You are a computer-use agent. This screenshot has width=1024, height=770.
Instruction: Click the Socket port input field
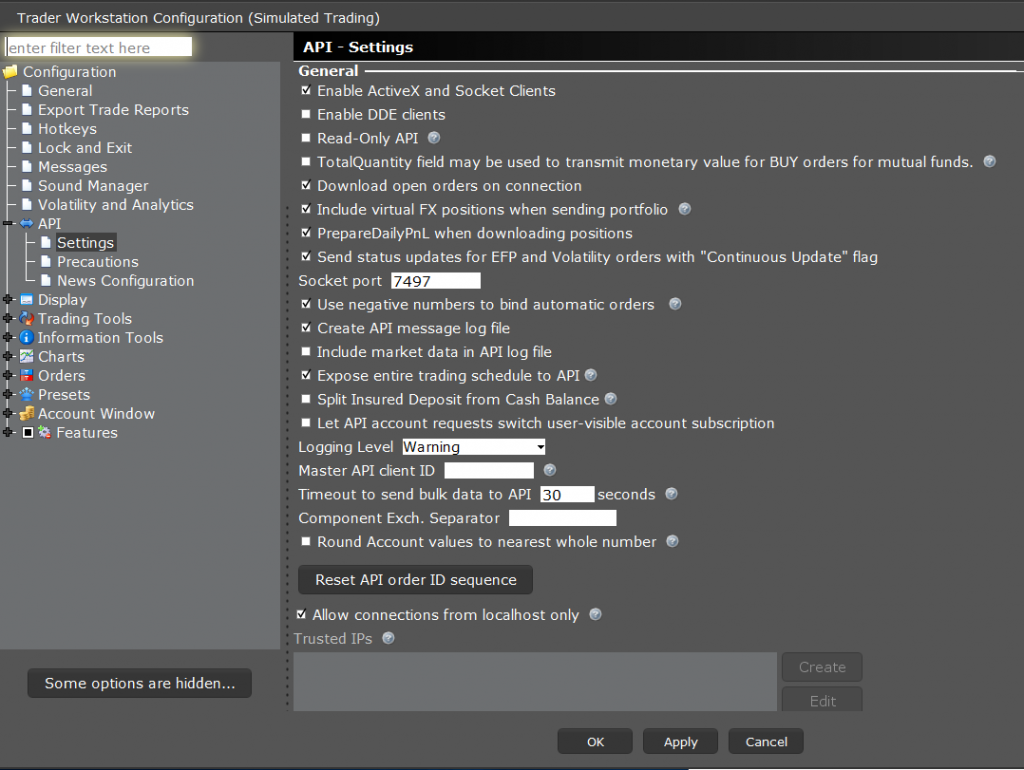[x=436, y=281]
